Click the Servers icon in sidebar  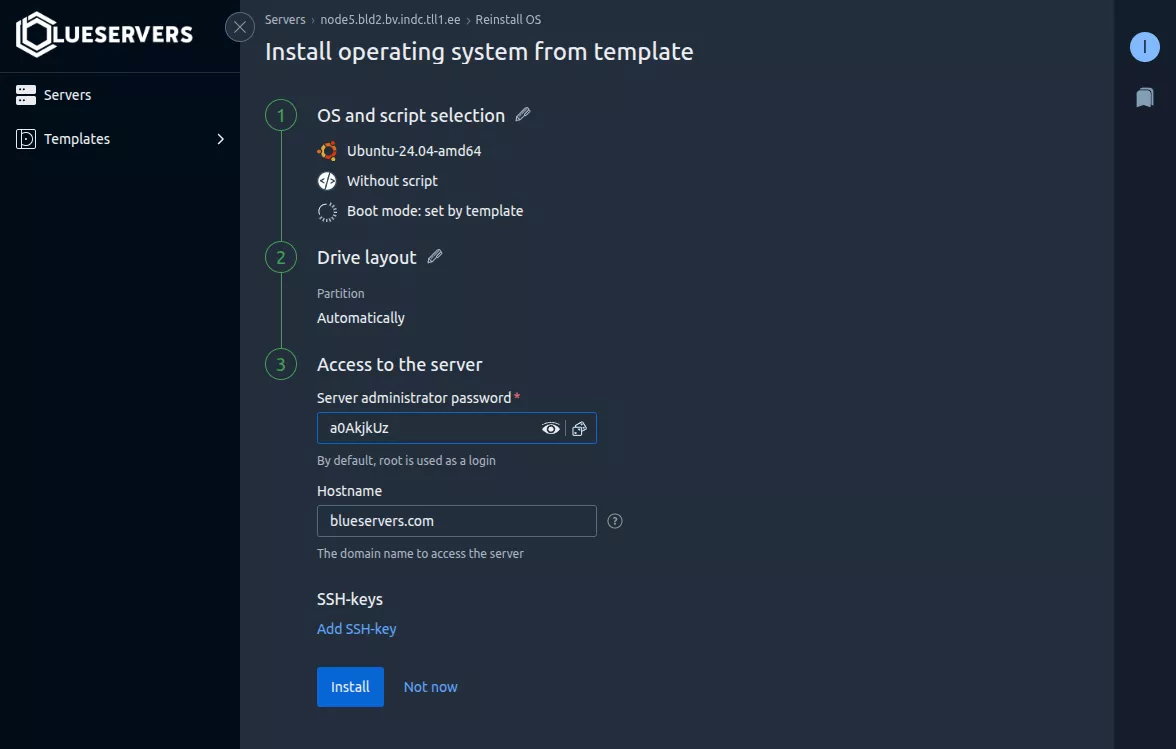26,94
